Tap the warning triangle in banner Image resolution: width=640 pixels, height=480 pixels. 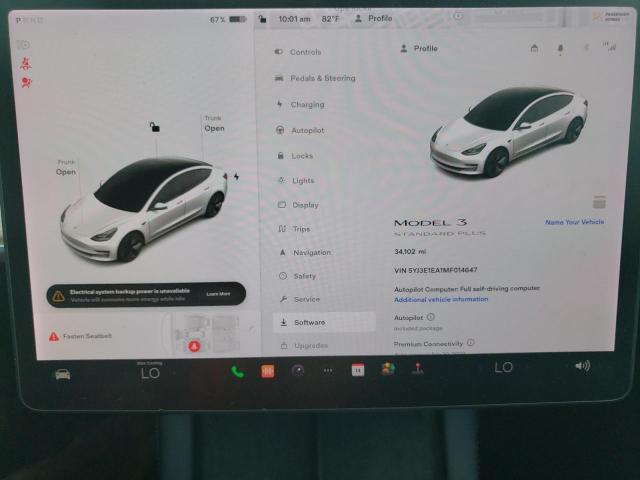point(58,296)
